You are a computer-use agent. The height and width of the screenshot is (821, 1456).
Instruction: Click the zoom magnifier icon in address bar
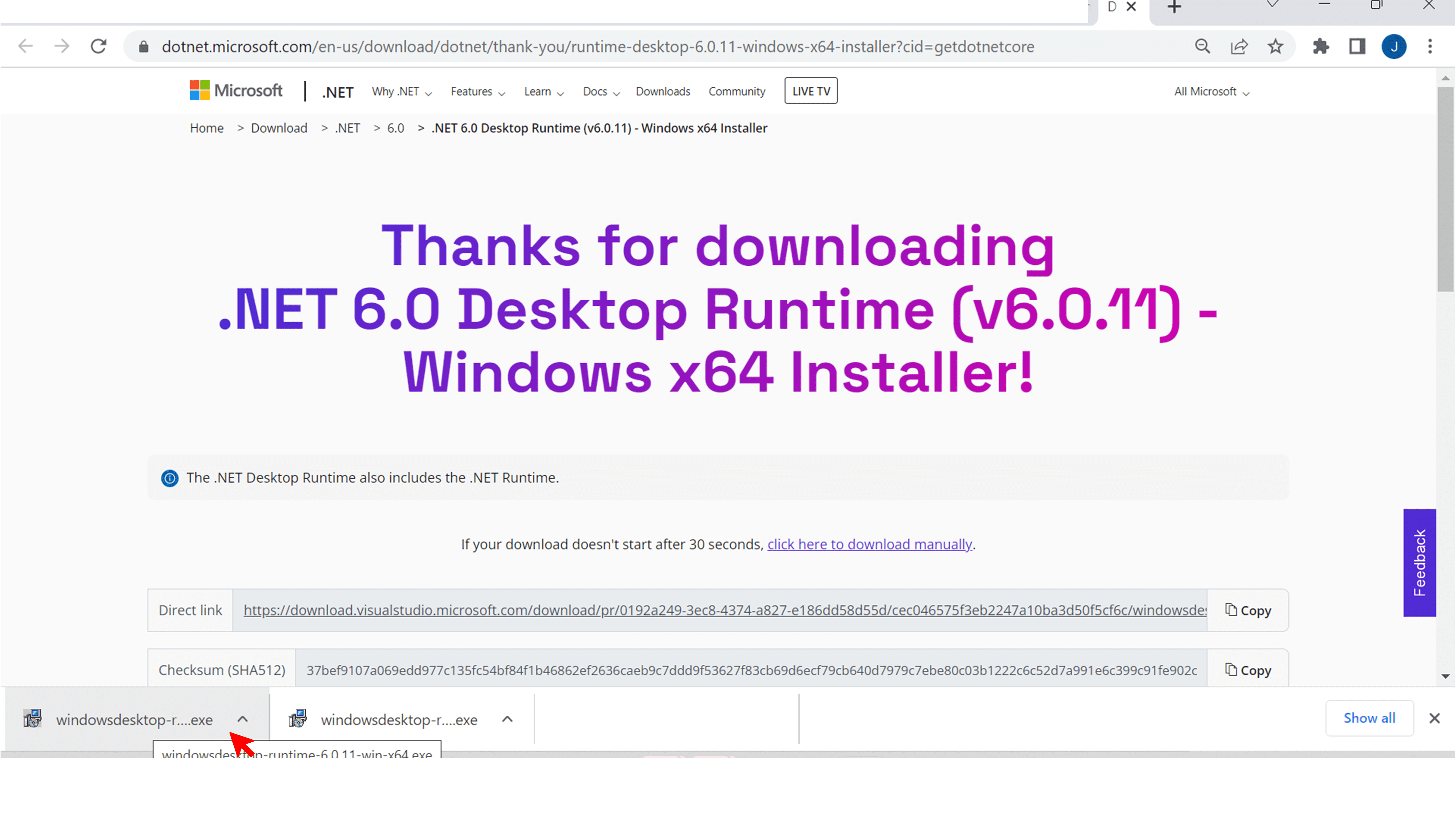(1202, 46)
